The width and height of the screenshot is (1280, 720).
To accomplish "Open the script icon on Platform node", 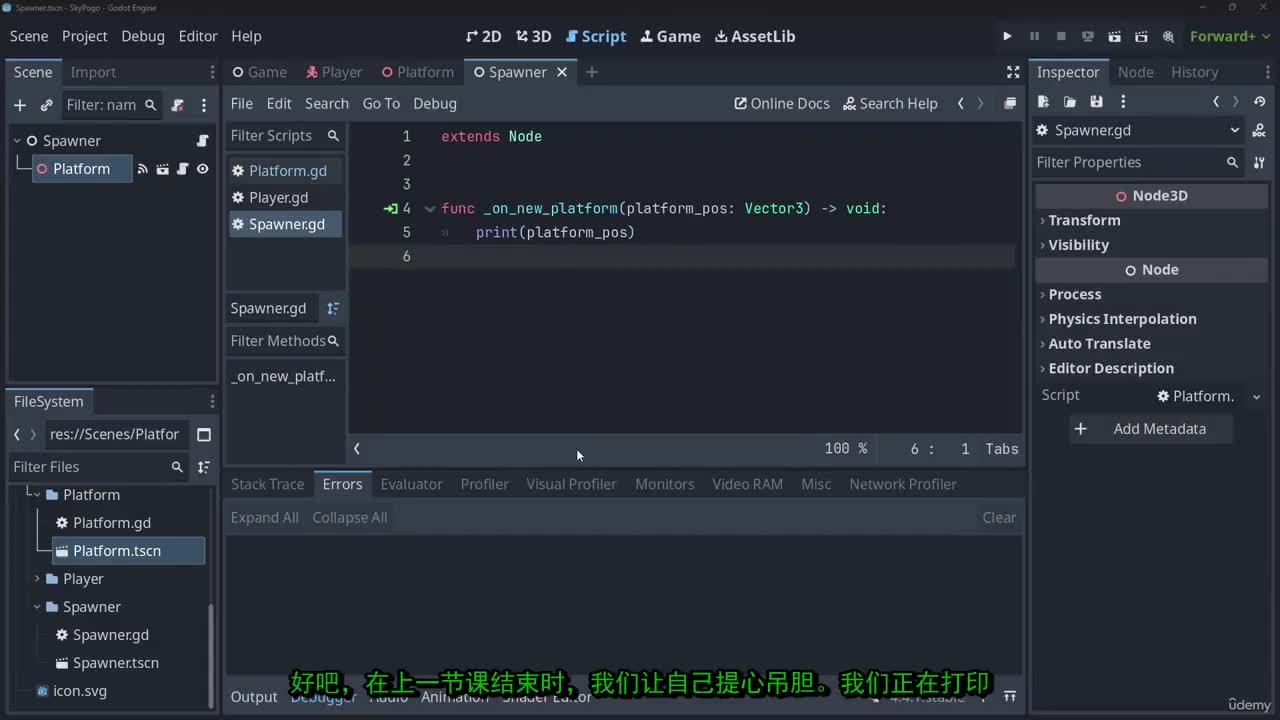I will point(182,169).
